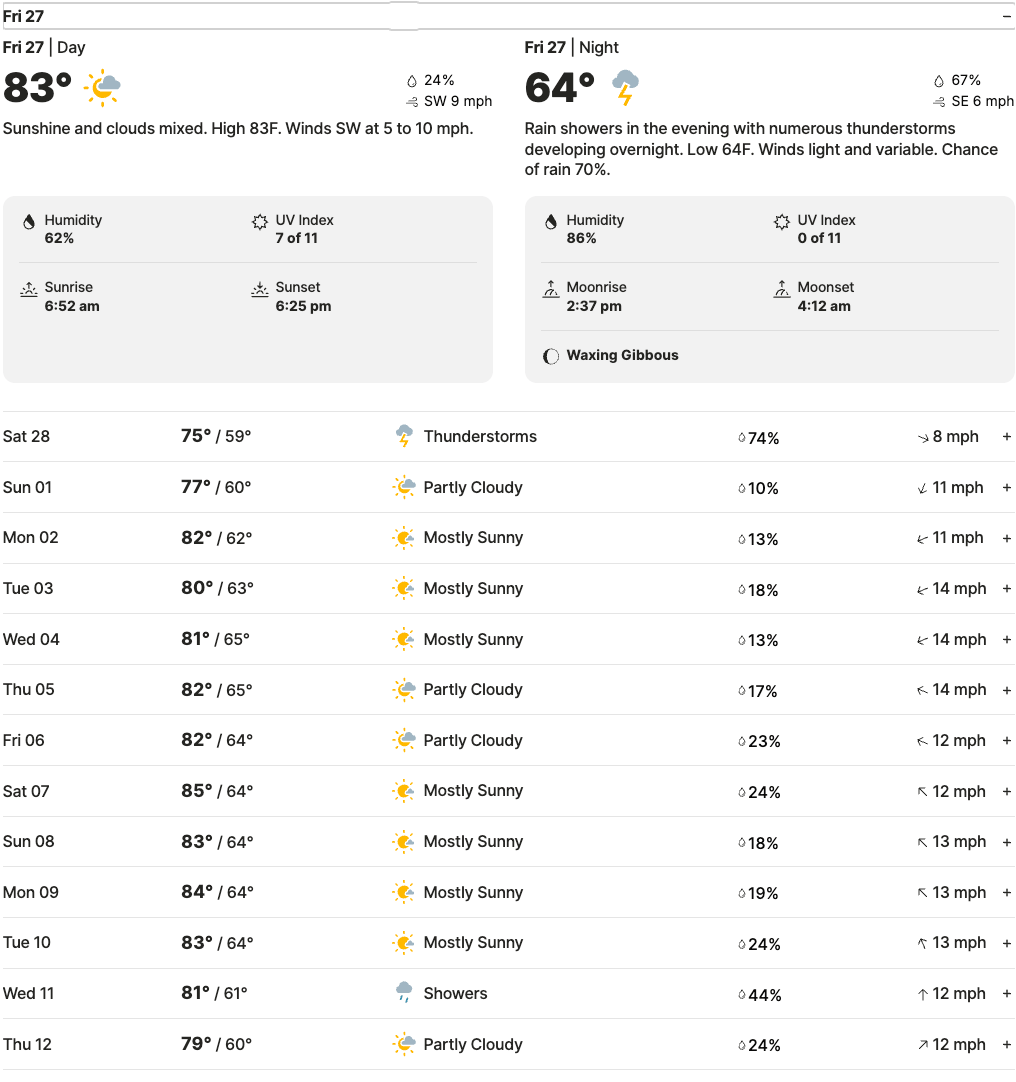Image resolution: width=1016 pixels, height=1082 pixels.
Task: Click the partly cloudy sun icon beside 83°
Action: coord(102,88)
